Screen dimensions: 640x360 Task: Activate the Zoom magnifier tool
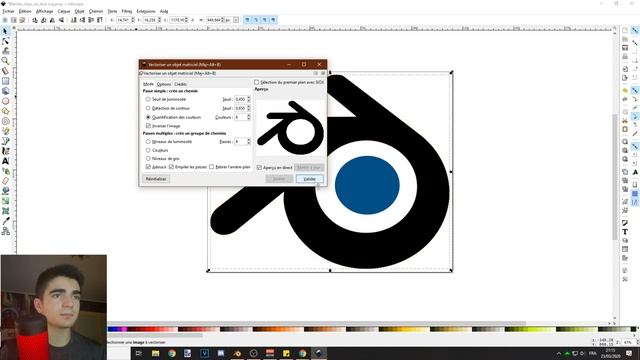click(5, 61)
